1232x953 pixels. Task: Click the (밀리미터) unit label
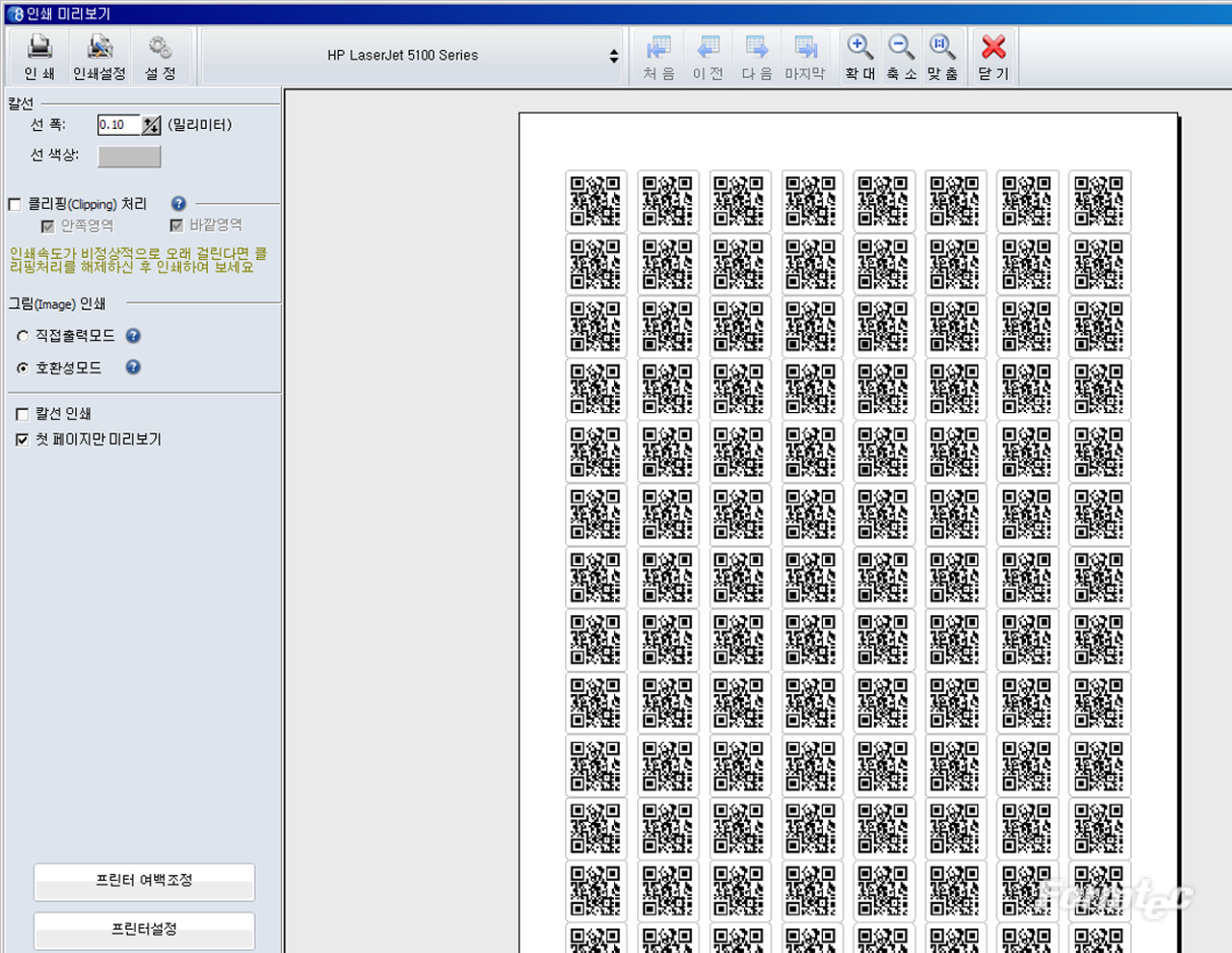tap(200, 125)
